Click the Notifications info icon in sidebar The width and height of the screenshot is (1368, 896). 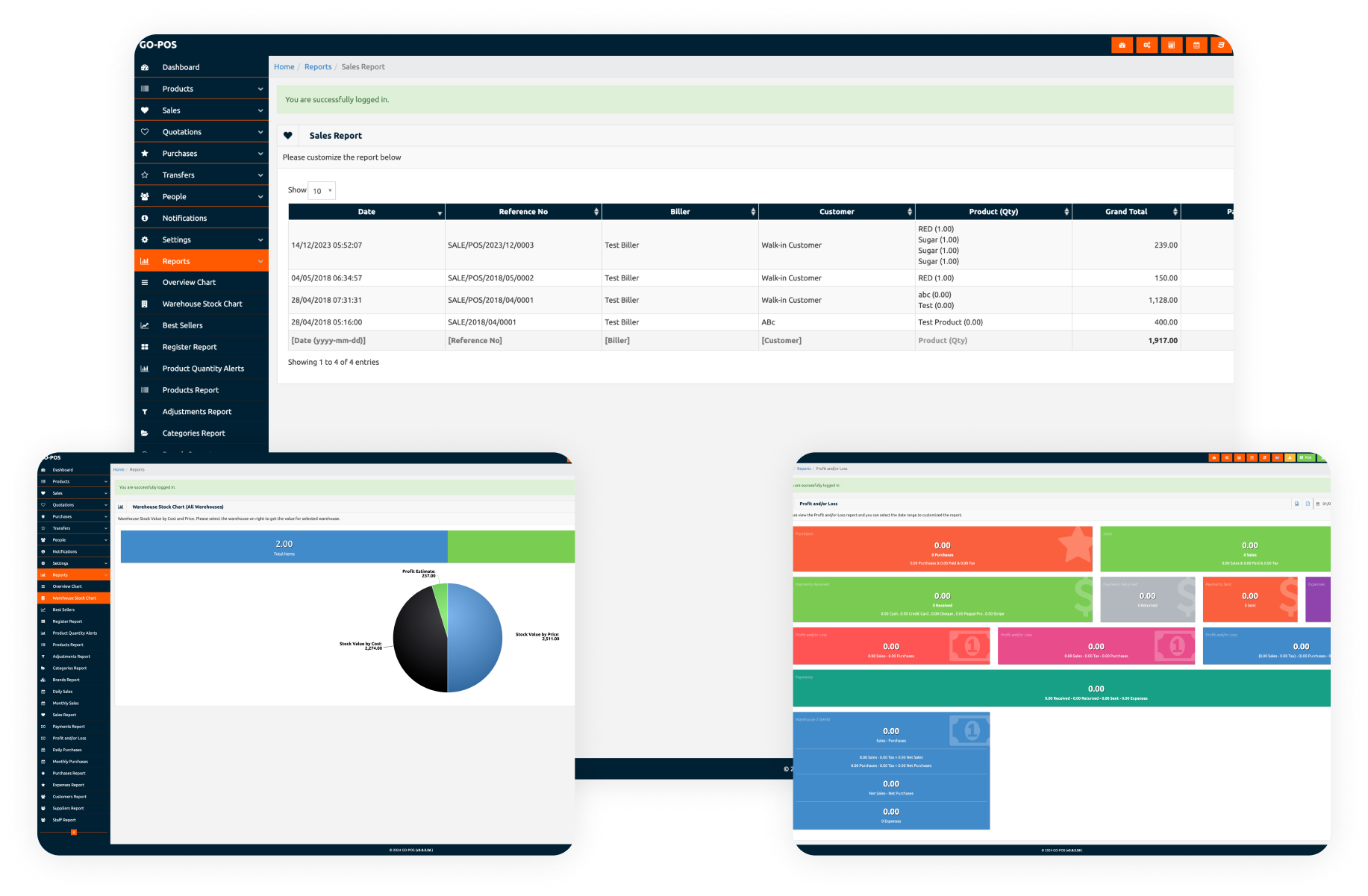coord(145,219)
